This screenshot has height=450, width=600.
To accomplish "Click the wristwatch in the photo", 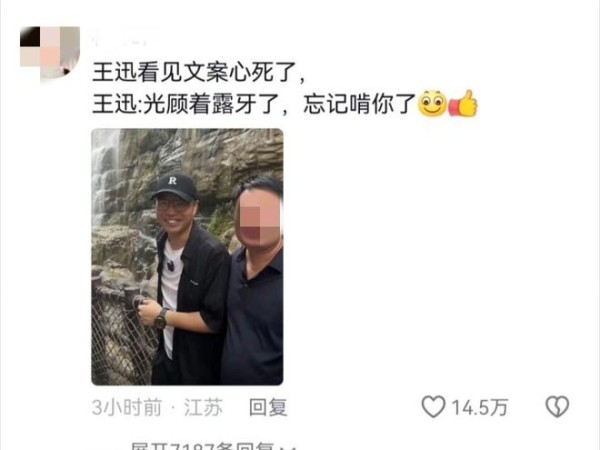I will [x=161, y=318].
